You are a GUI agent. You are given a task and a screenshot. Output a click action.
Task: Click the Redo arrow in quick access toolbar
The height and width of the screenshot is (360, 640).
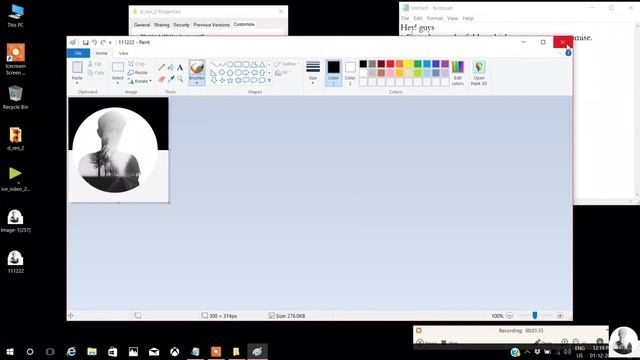[103, 42]
